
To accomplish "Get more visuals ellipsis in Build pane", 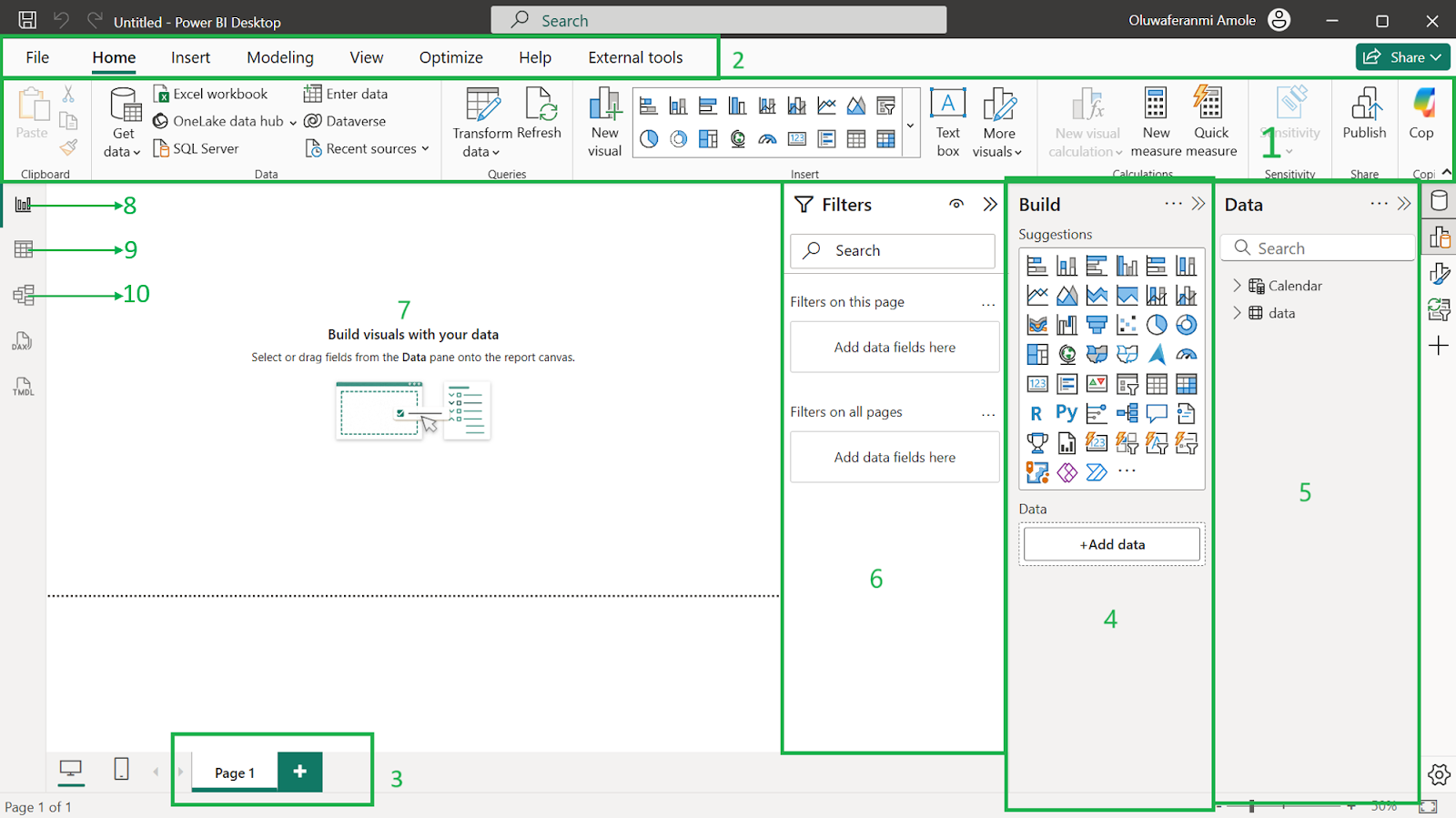I will [1127, 471].
